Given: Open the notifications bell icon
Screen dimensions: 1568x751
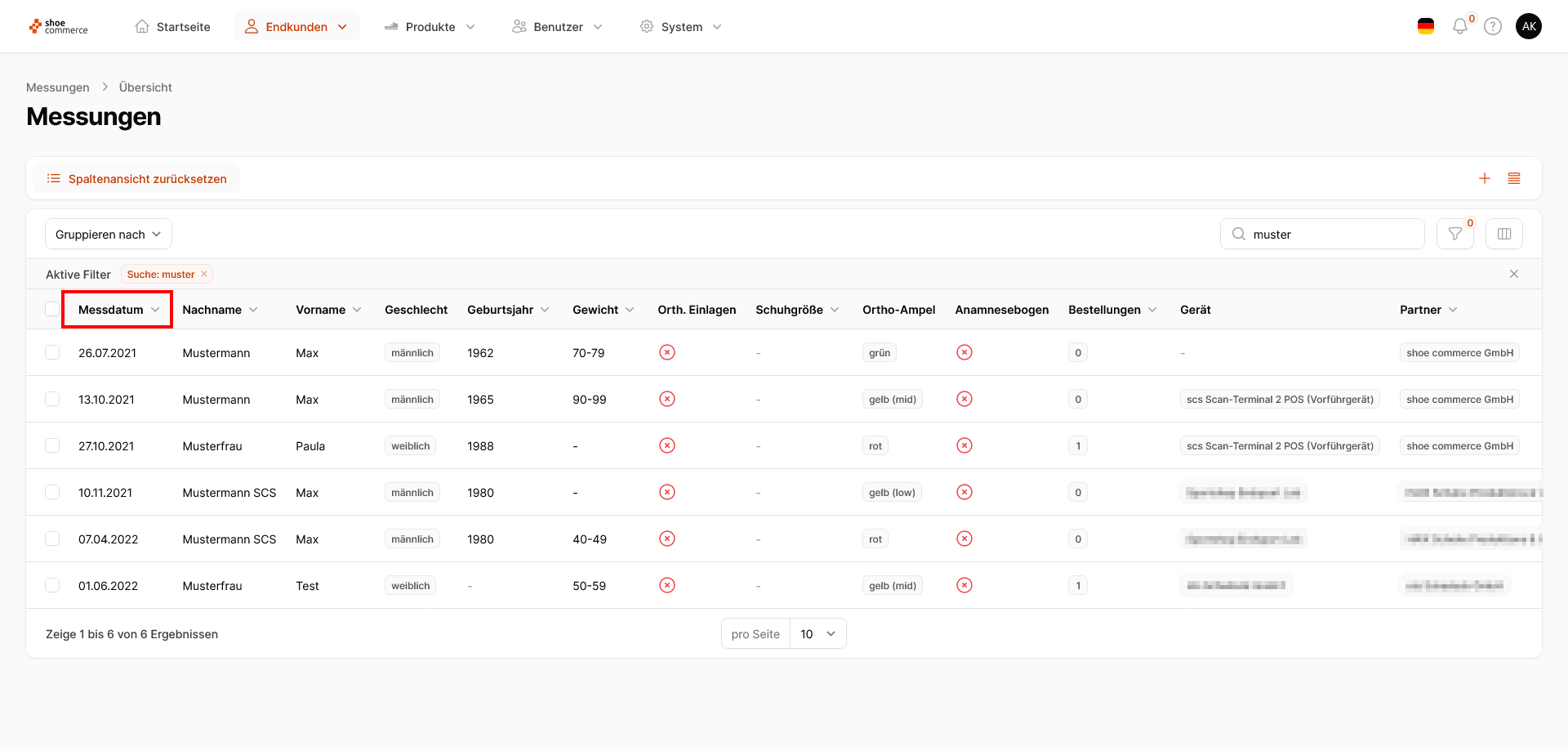Looking at the screenshot, I should [x=1460, y=27].
